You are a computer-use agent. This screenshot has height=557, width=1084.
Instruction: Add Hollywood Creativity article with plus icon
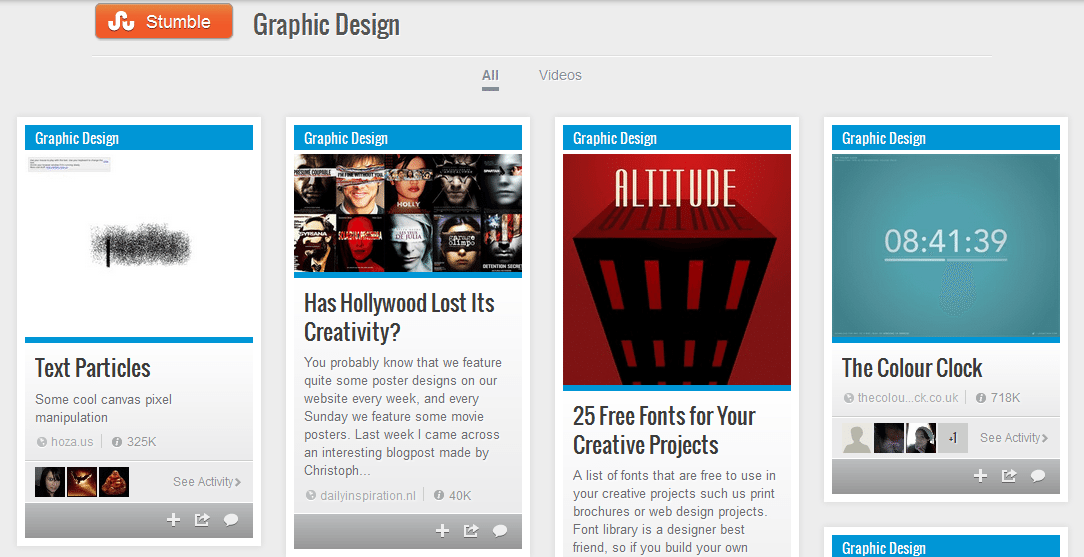pos(442,531)
